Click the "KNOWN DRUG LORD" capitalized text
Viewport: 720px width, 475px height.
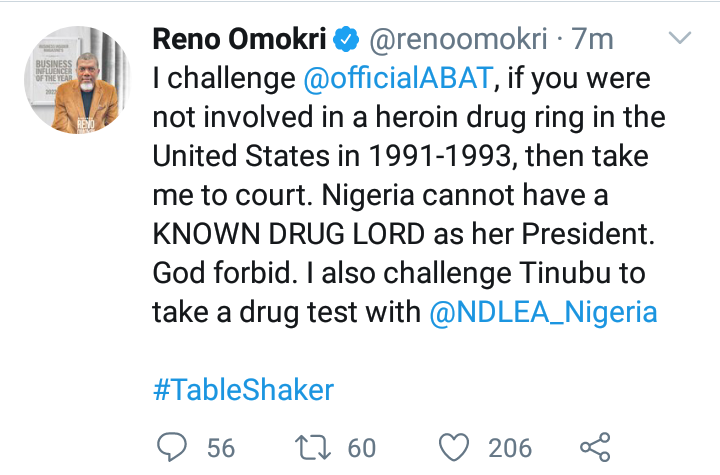(x=309, y=234)
